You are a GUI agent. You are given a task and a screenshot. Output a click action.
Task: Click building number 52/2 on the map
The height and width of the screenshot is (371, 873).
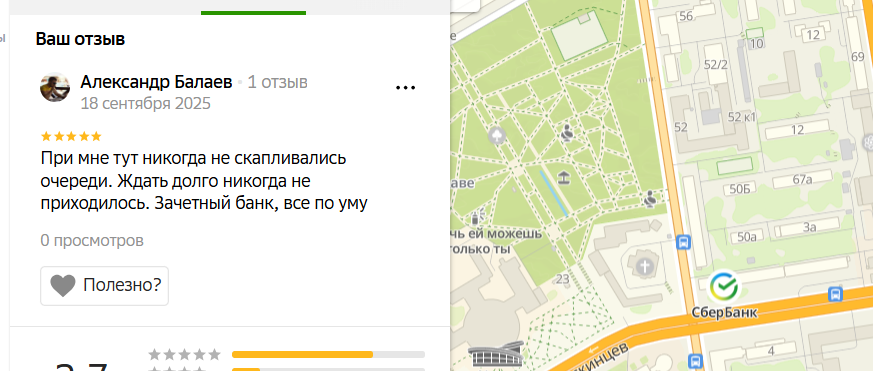(x=716, y=65)
